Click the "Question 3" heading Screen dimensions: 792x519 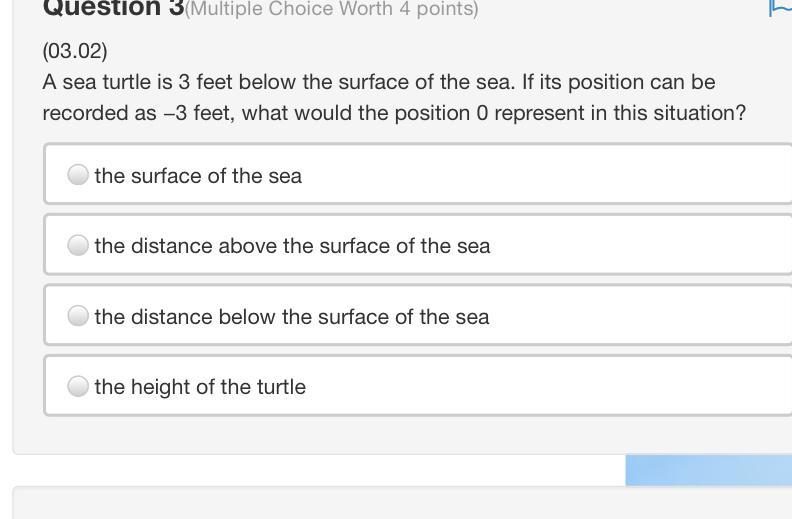(x=112, y=8)
